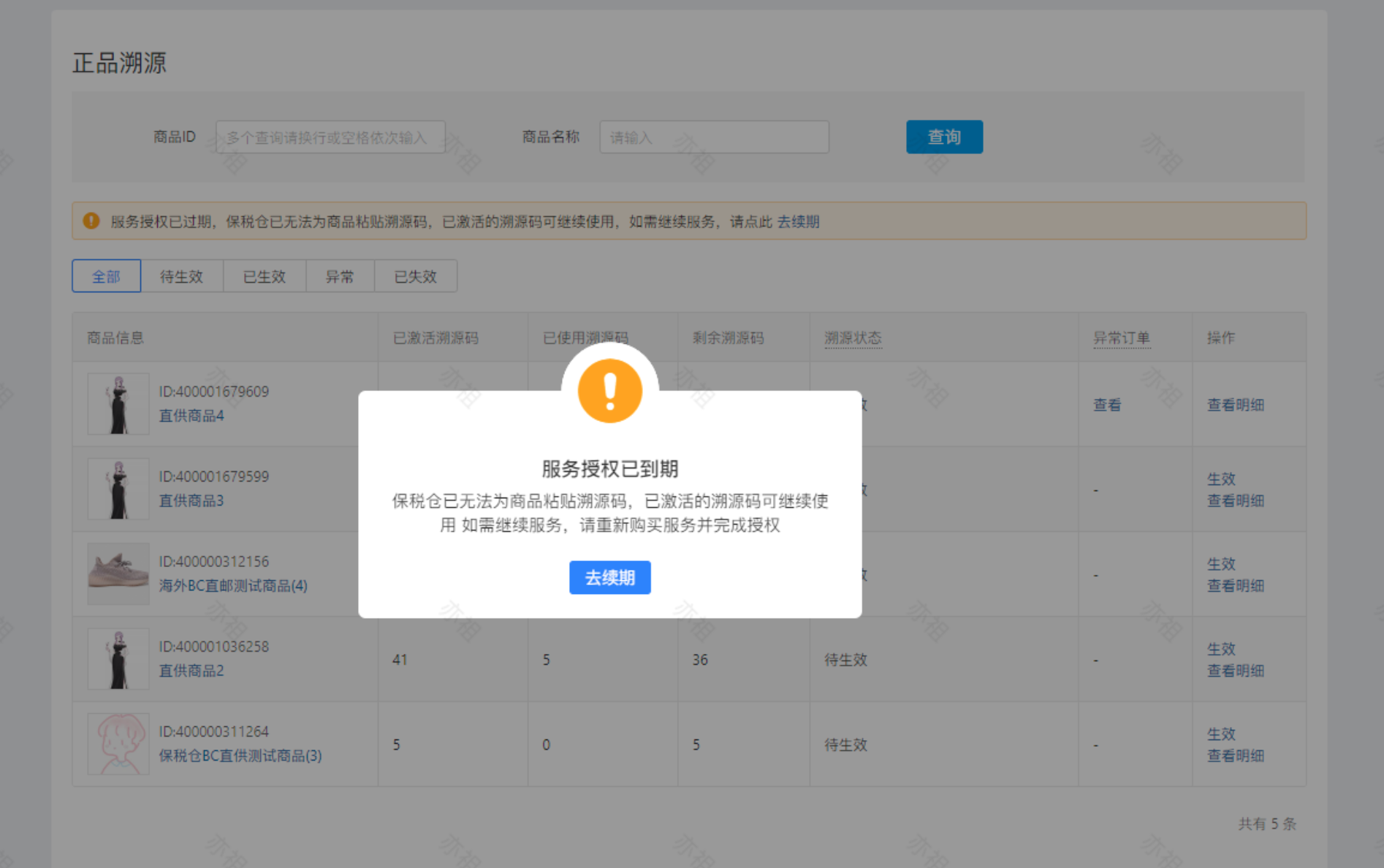Open the thumbnail of product 400001679599
The width and height of the screenshot is (1384, 868).
(x=118, y=489)
